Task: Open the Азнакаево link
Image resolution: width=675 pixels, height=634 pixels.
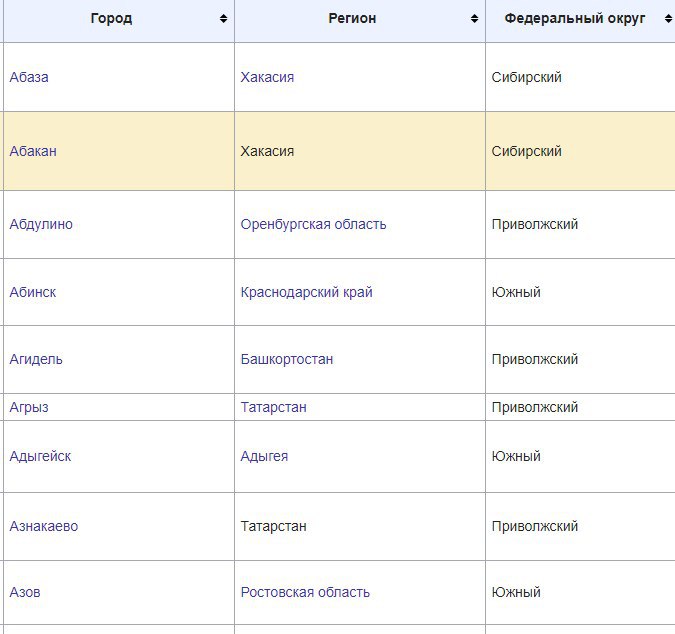Action: [44, 527]
